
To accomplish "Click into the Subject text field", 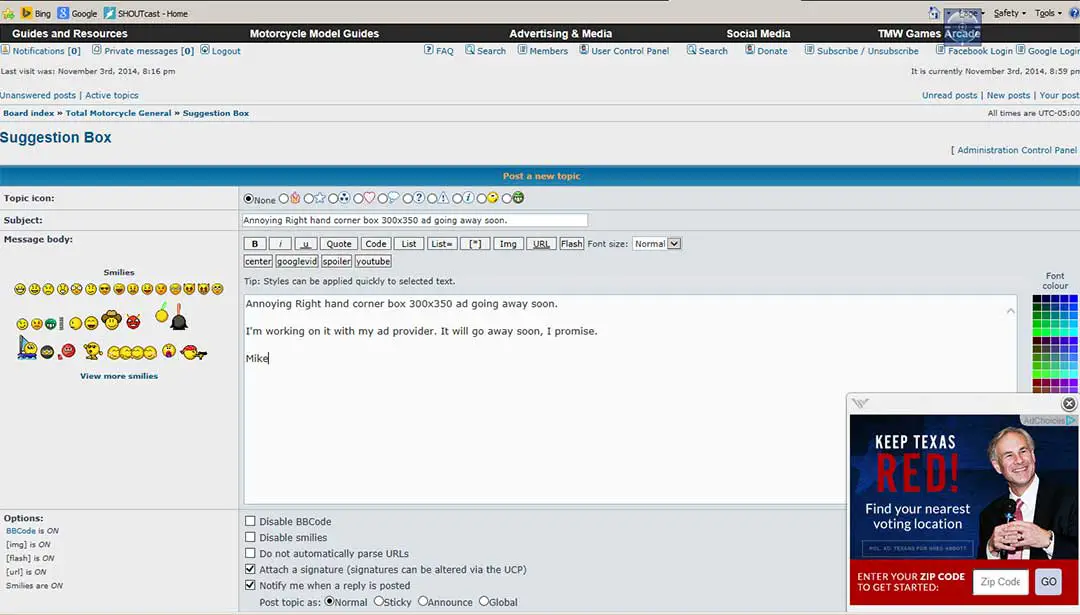I will 415,220.
